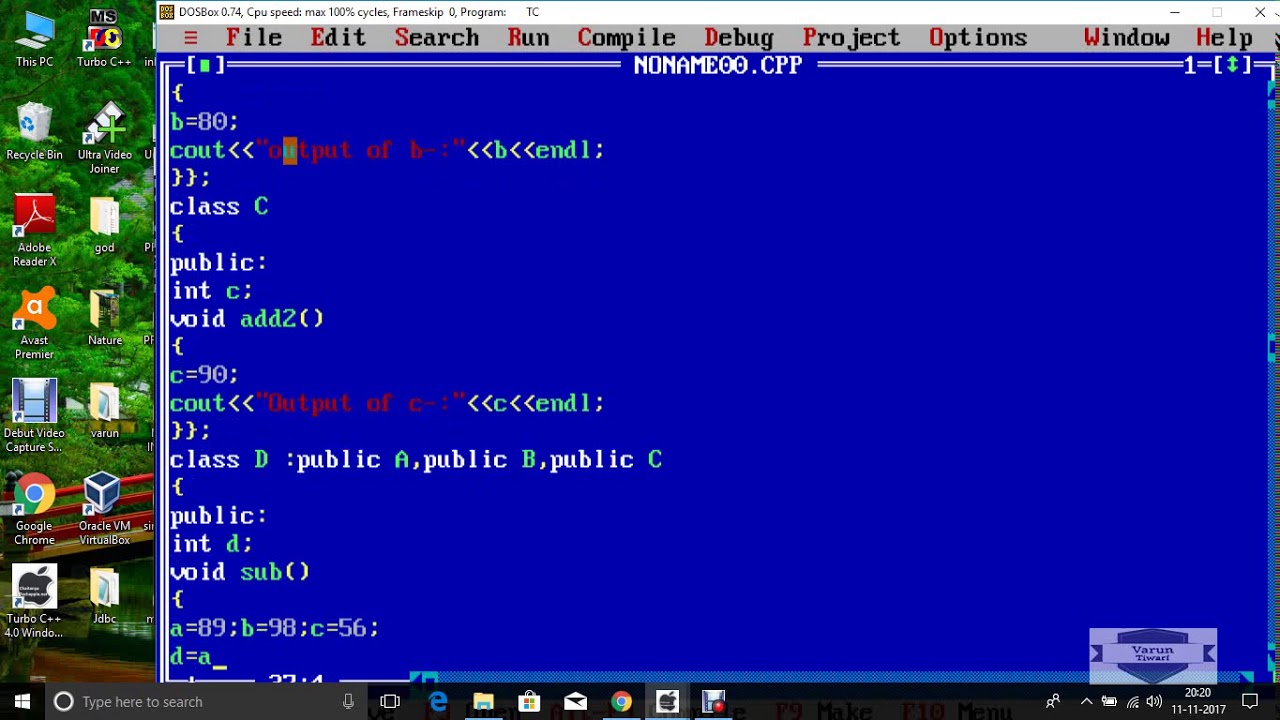Open the varun folder on desktop

coord(104,411)
